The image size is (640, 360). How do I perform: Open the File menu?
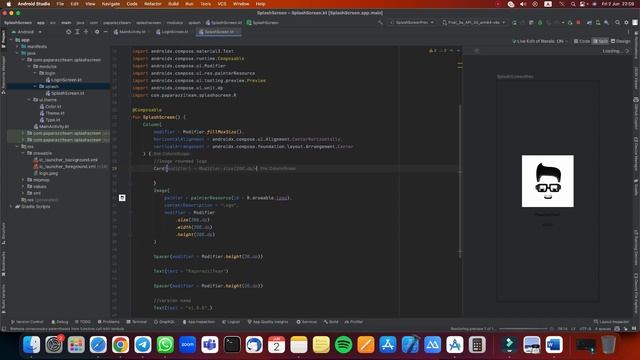click(60, 4)
